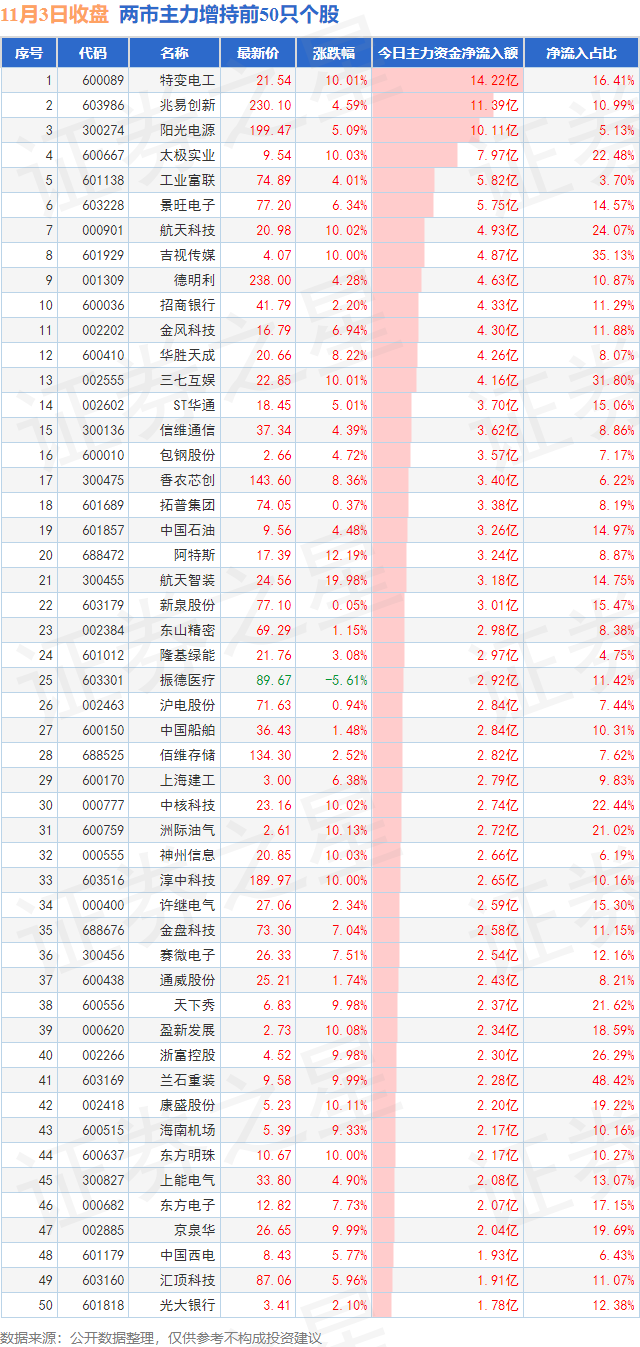Click the latest price 134.30
The height and width of the screenshot is (1347, 640).
[271, 755]
